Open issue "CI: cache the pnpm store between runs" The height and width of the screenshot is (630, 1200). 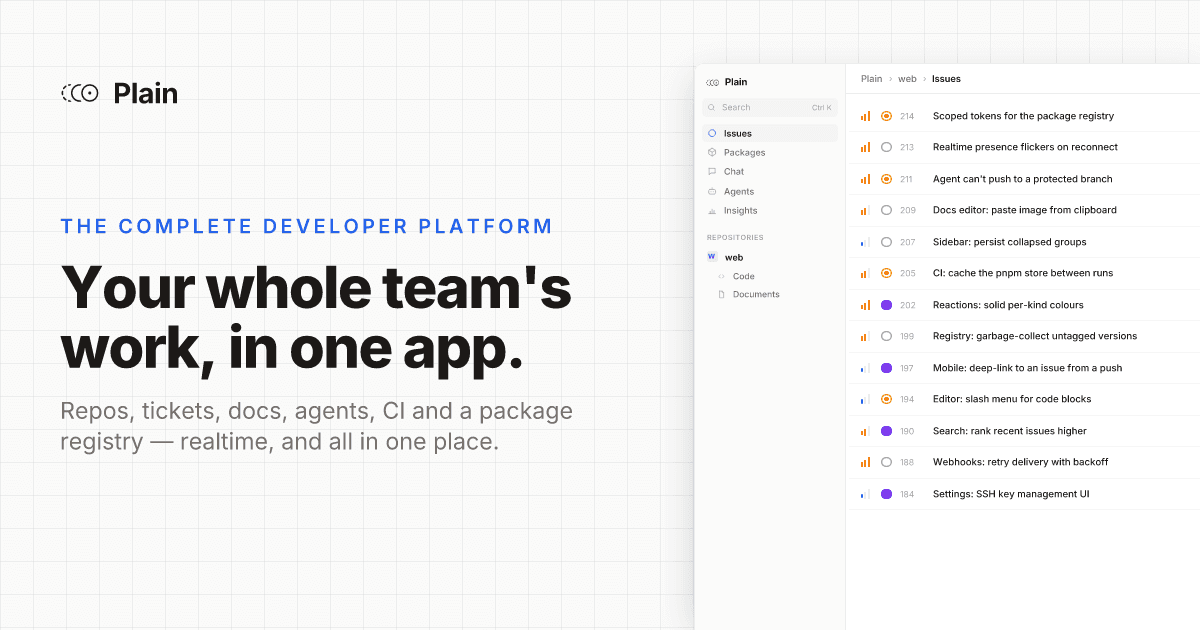[1023, 273]
